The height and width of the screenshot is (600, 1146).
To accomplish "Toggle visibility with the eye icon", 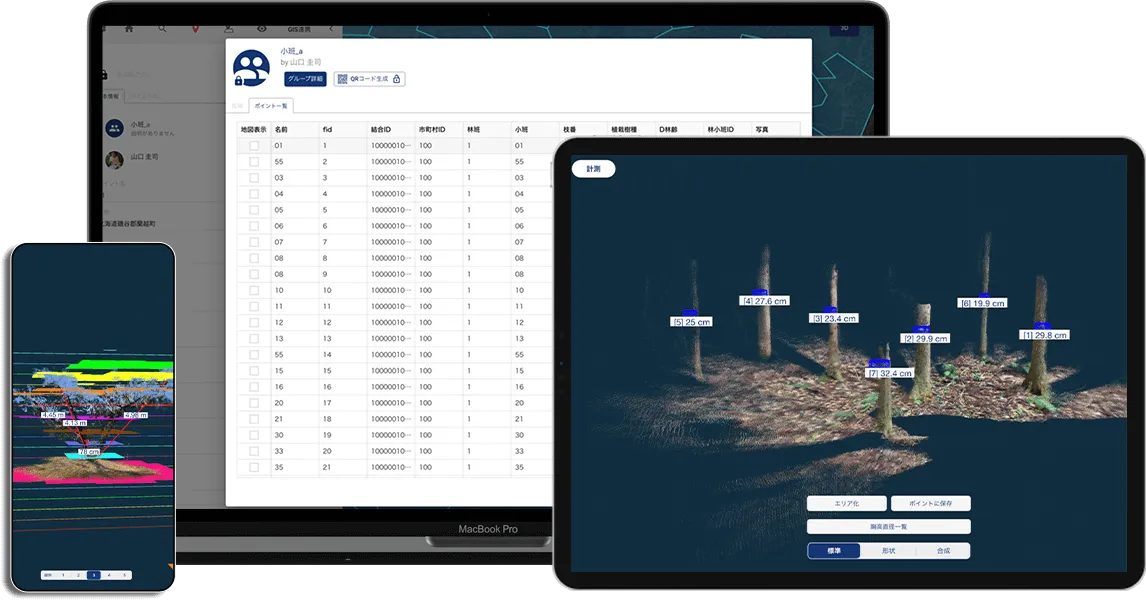I will 262,29.
